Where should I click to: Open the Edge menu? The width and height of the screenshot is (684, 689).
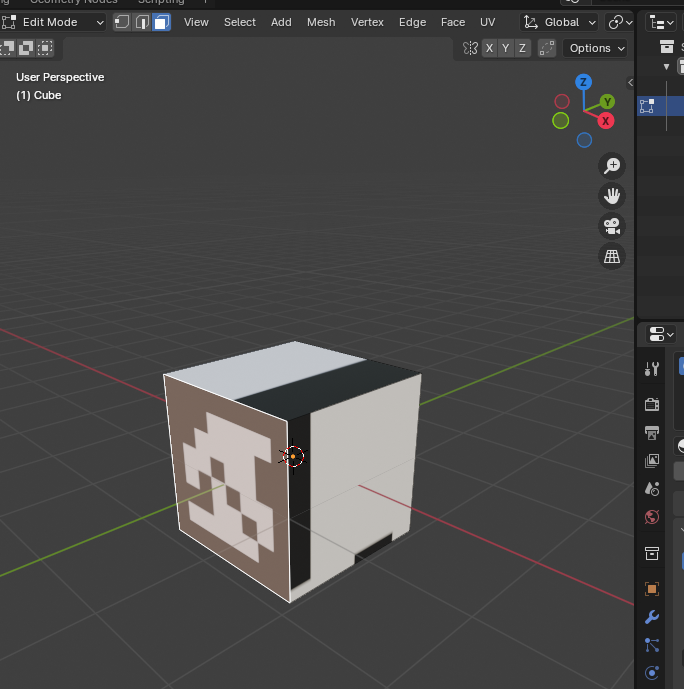[x=413, y=22]
